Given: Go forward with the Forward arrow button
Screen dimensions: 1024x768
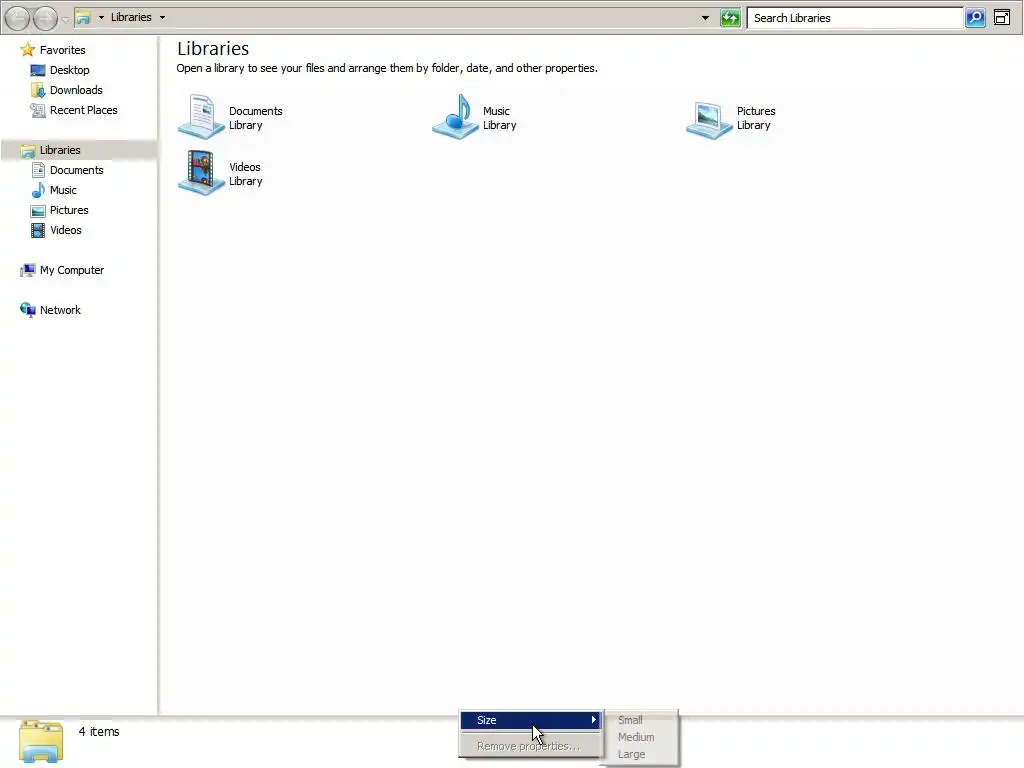Looking at the screenshot, I should [45, 18].
